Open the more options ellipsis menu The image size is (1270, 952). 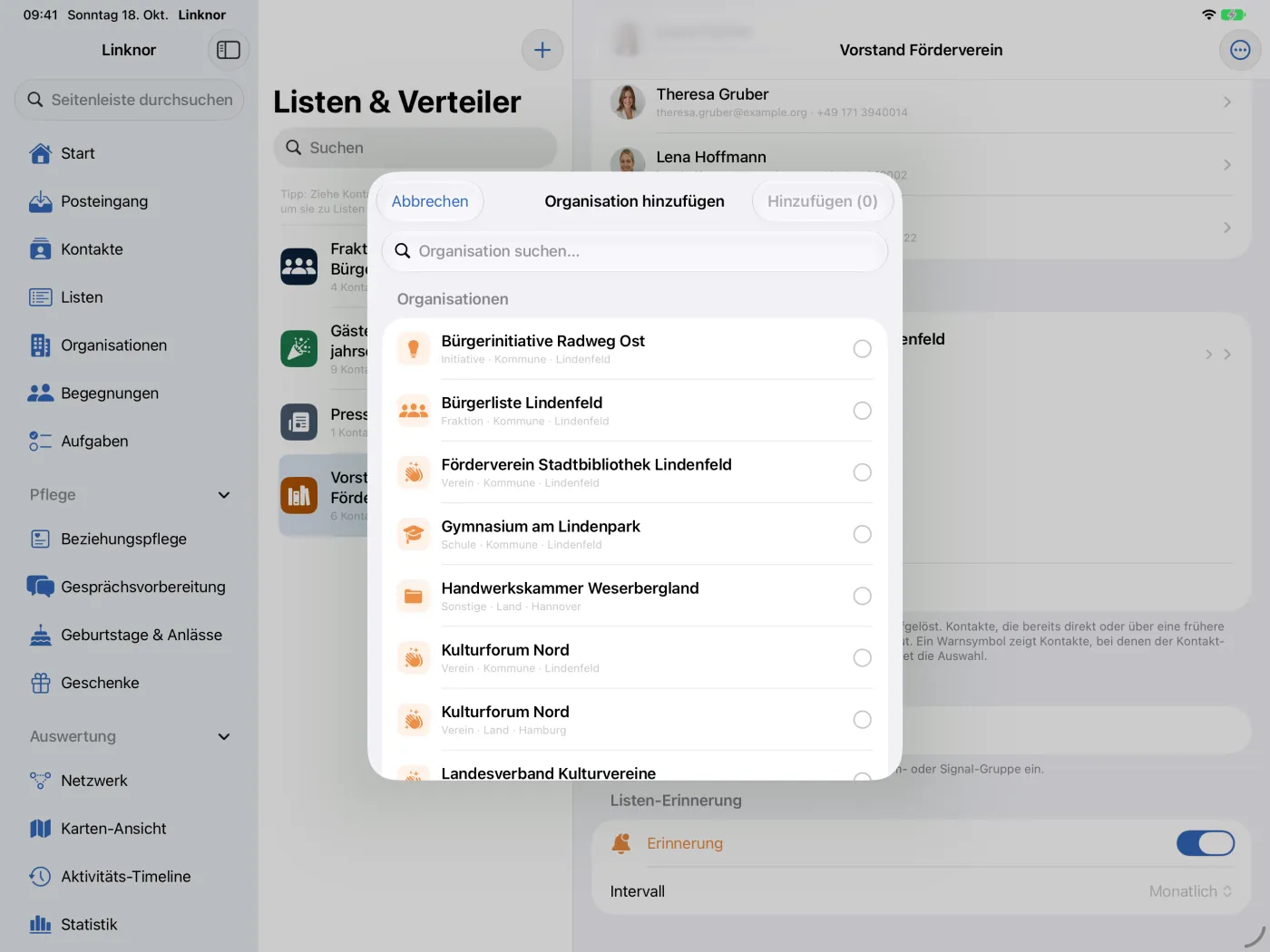[1240, 50]
